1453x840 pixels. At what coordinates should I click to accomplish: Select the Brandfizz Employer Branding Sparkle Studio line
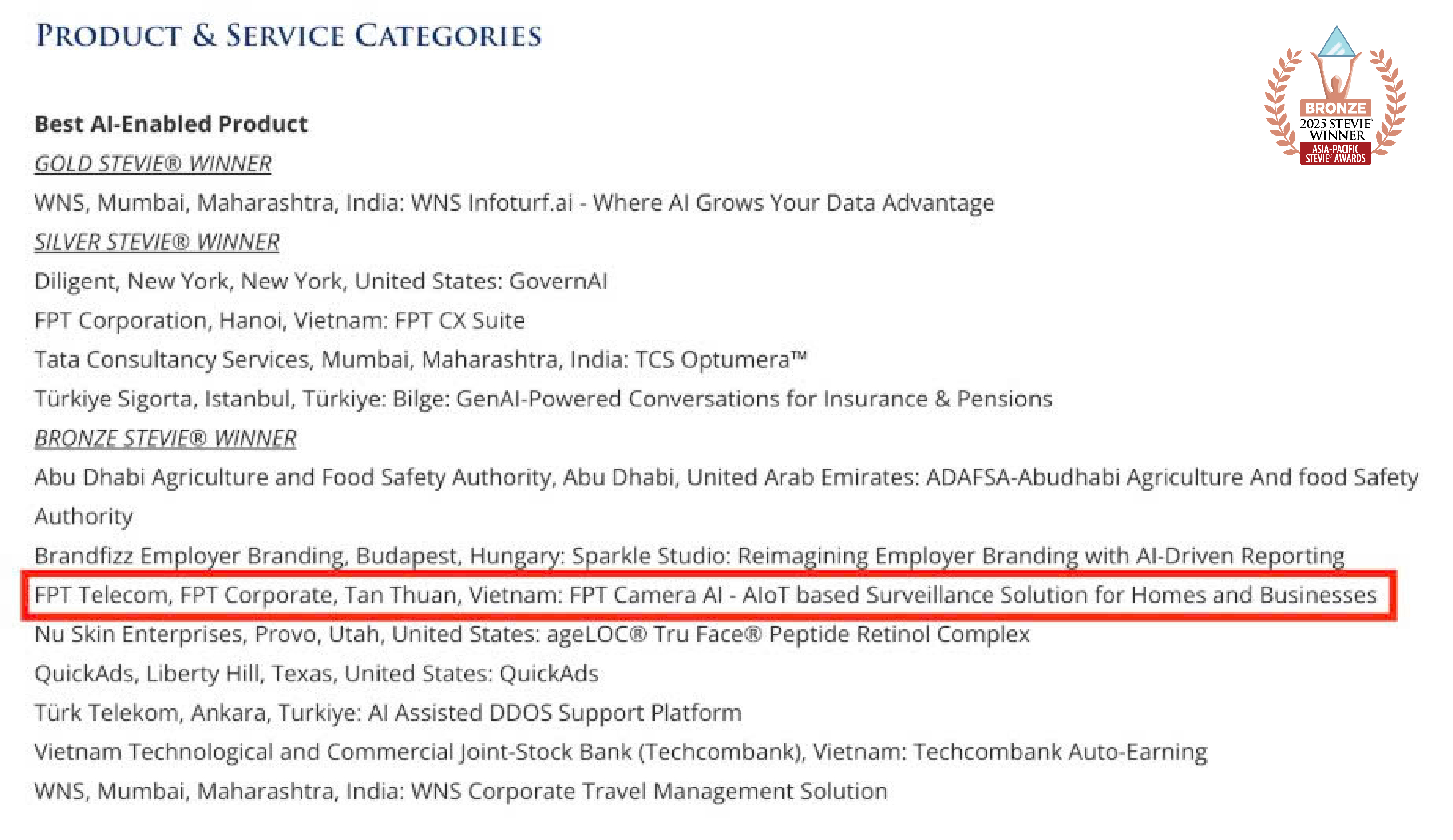pyautogui.click(x=689, y=556)
